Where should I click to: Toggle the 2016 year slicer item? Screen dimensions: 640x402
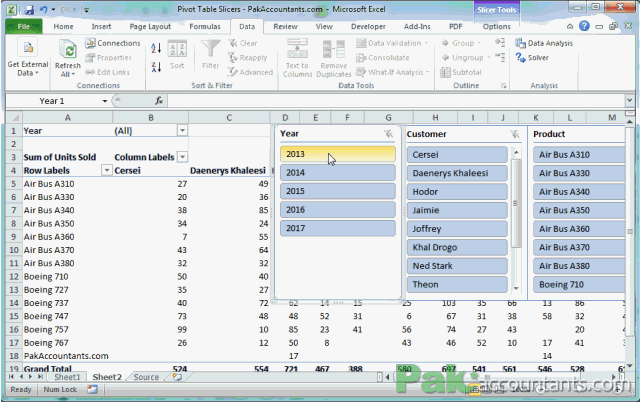pyautogui.click(x=338, y=210)
